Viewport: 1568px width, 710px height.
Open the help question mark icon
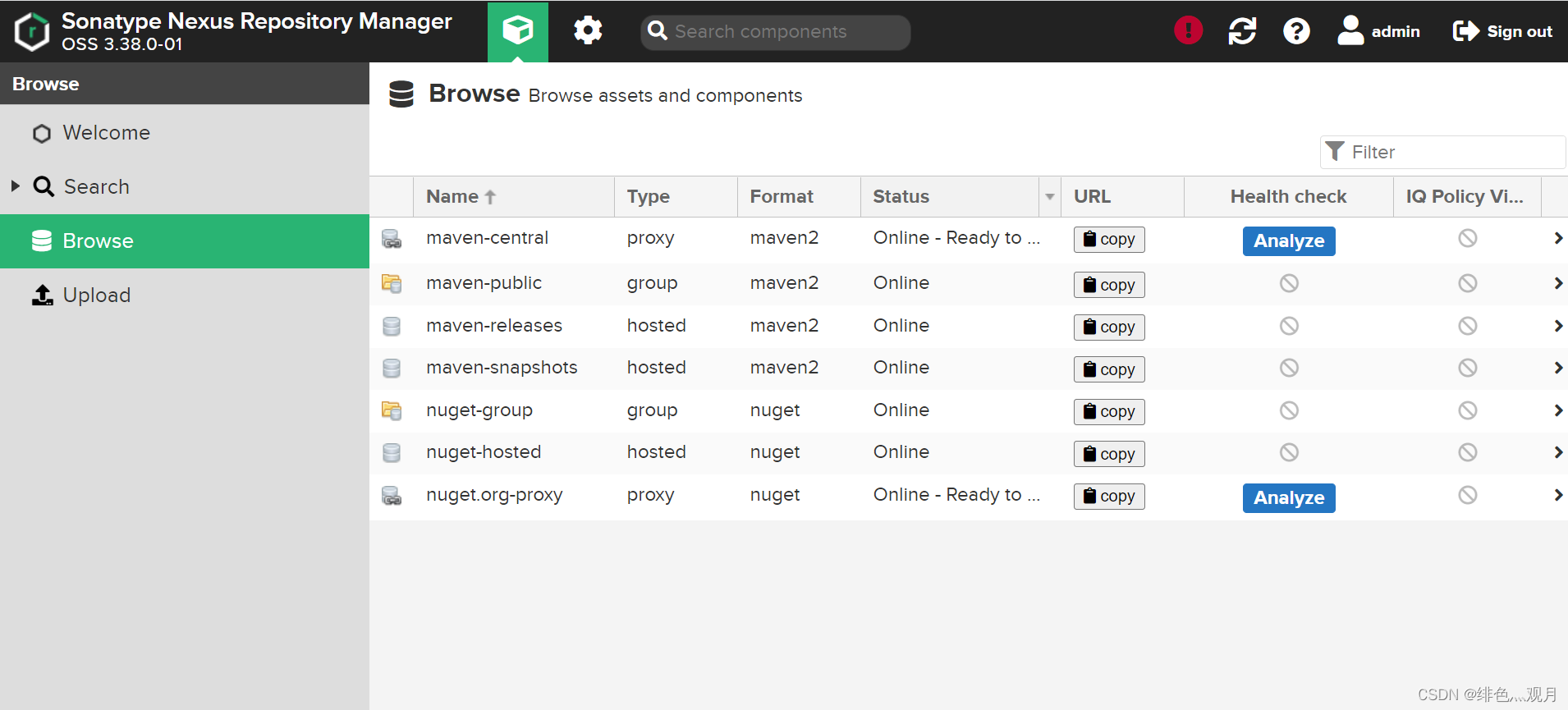1296,31
